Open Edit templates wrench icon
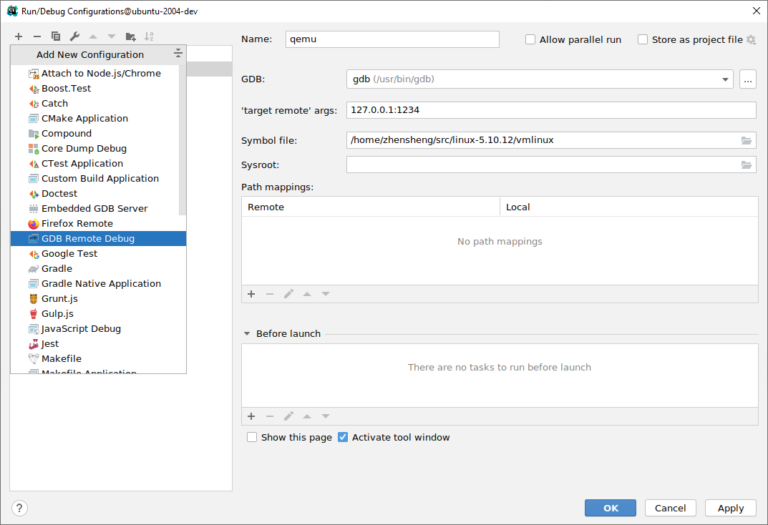The image size is (768, 525). [74, 36]
